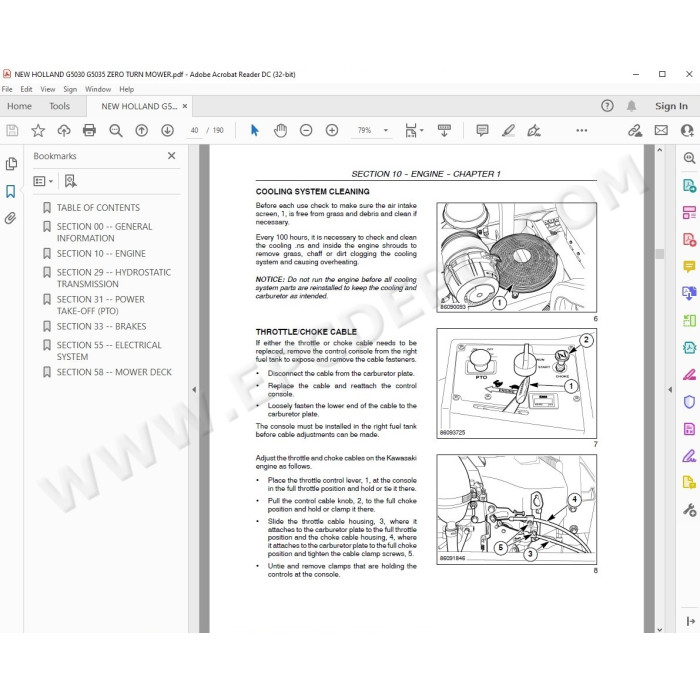
Task: Click the Save file icon
Action: 12,130
